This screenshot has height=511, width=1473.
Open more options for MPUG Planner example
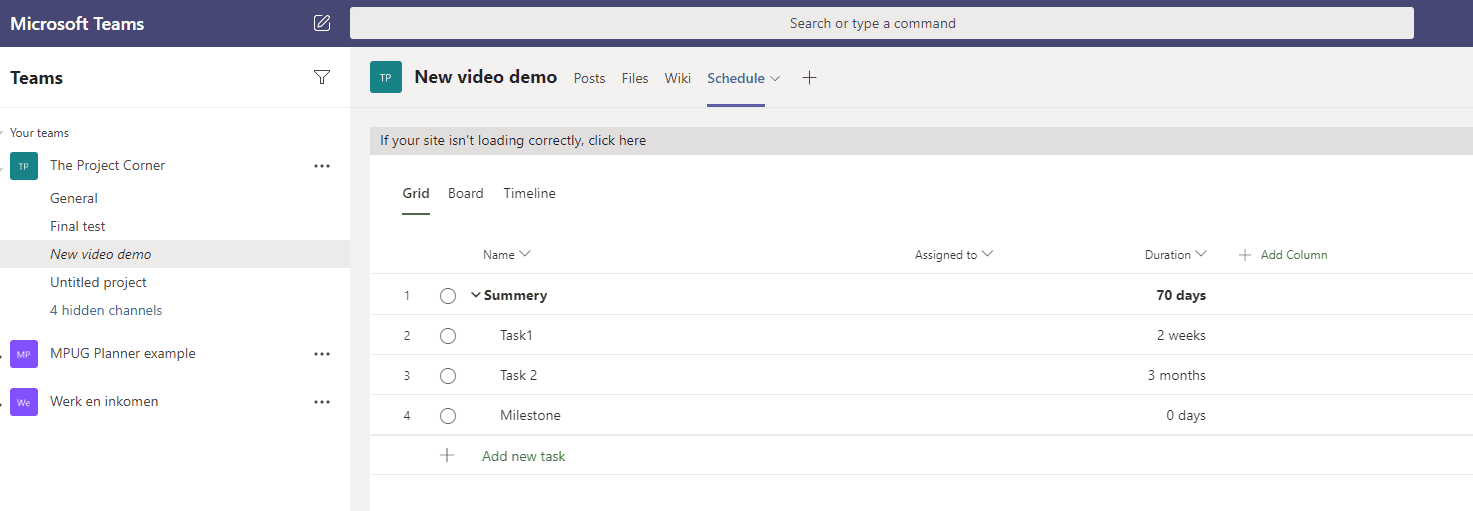(322, 354)
